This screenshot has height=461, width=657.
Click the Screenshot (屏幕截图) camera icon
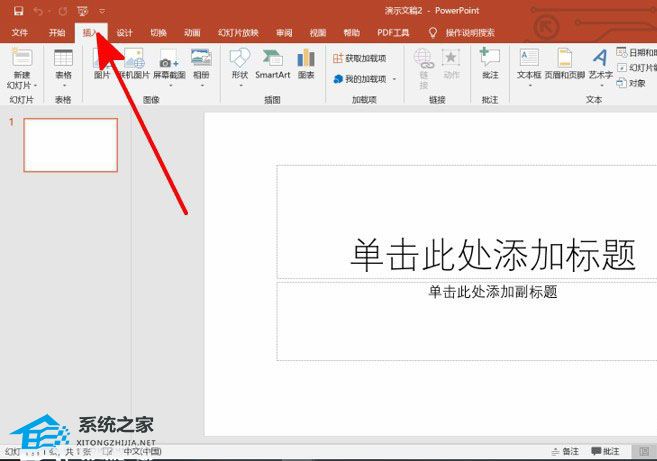click(169, 60)
